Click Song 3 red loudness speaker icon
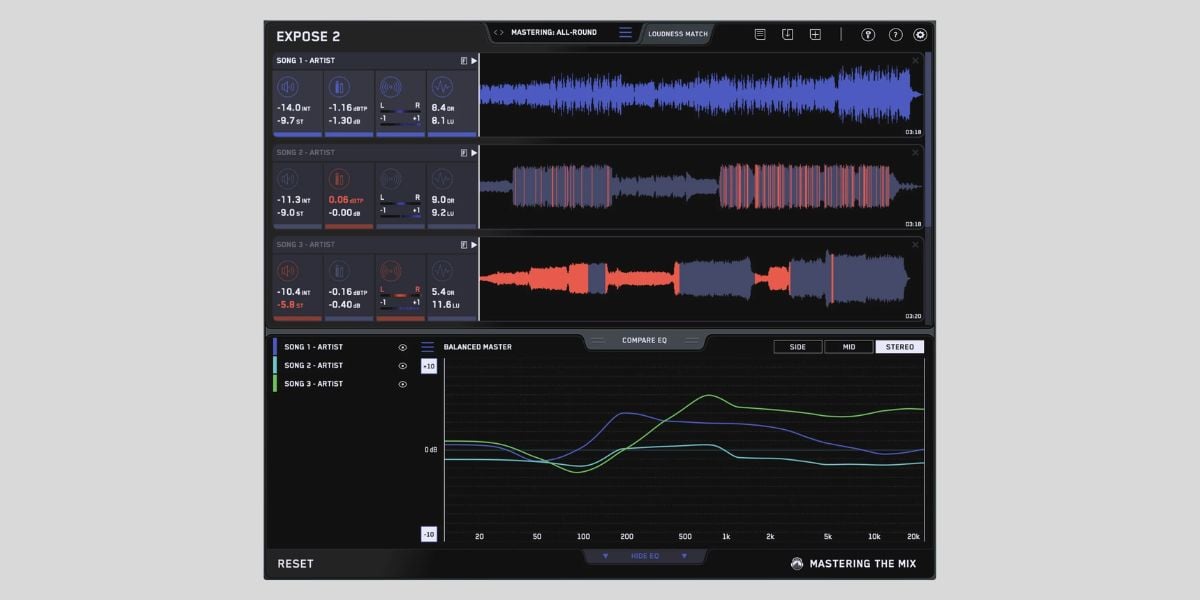1200x600 pixels. (x=288, y=271)
